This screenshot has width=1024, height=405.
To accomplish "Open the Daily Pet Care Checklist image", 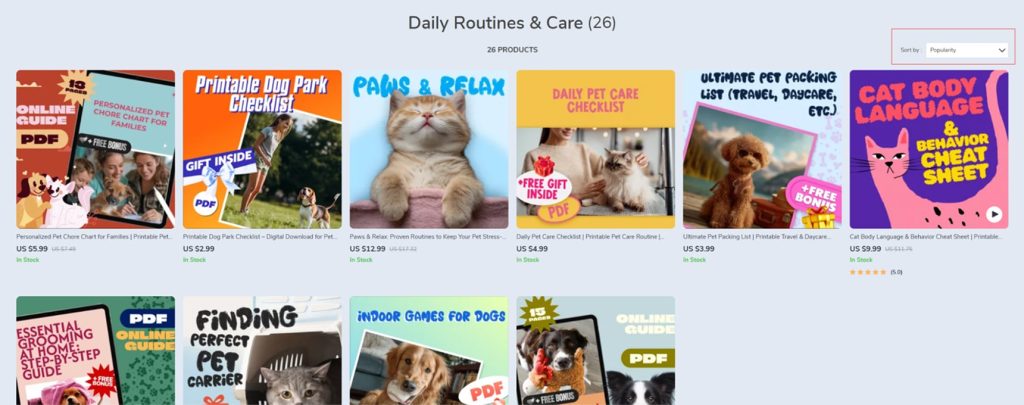I will (x=596, y=150).
